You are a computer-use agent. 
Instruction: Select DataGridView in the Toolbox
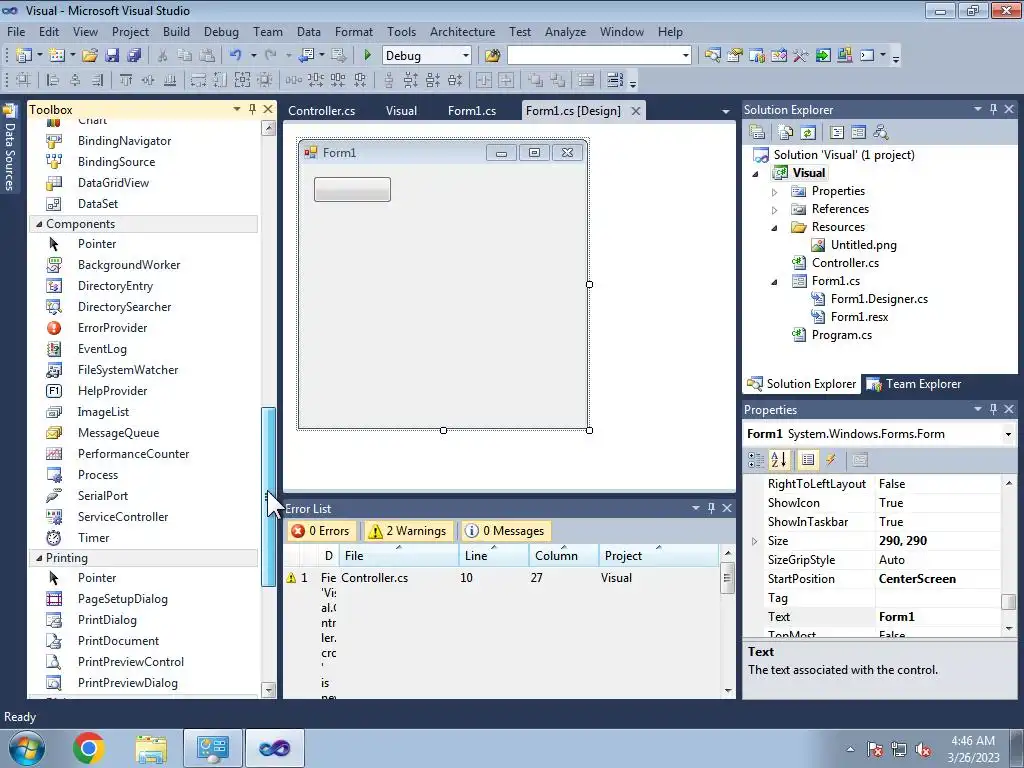[x=112, y=183]
